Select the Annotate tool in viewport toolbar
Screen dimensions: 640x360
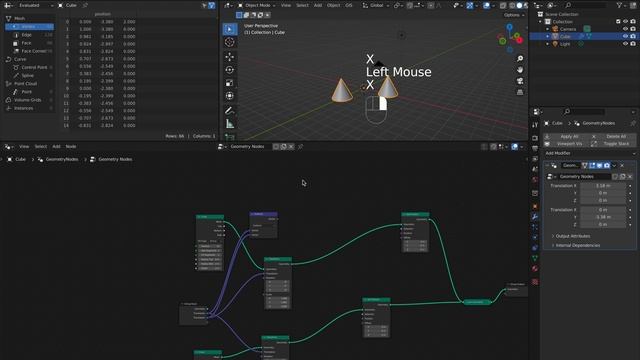click(x=229, y=111)
